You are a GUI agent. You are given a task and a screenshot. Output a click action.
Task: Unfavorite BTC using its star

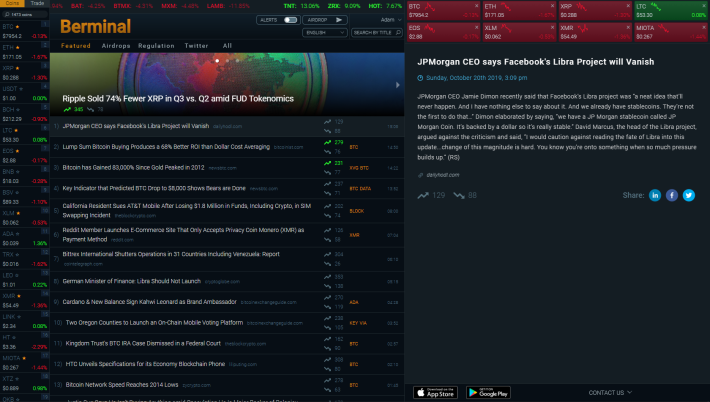click(18, 27)
